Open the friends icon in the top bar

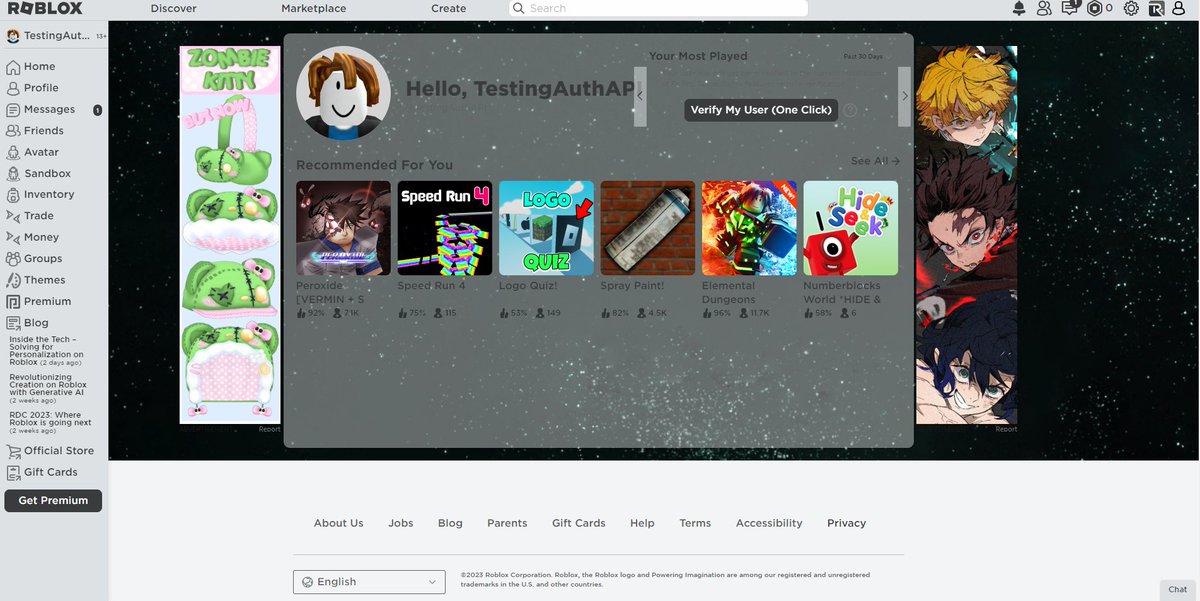(x=1044, y=9)
